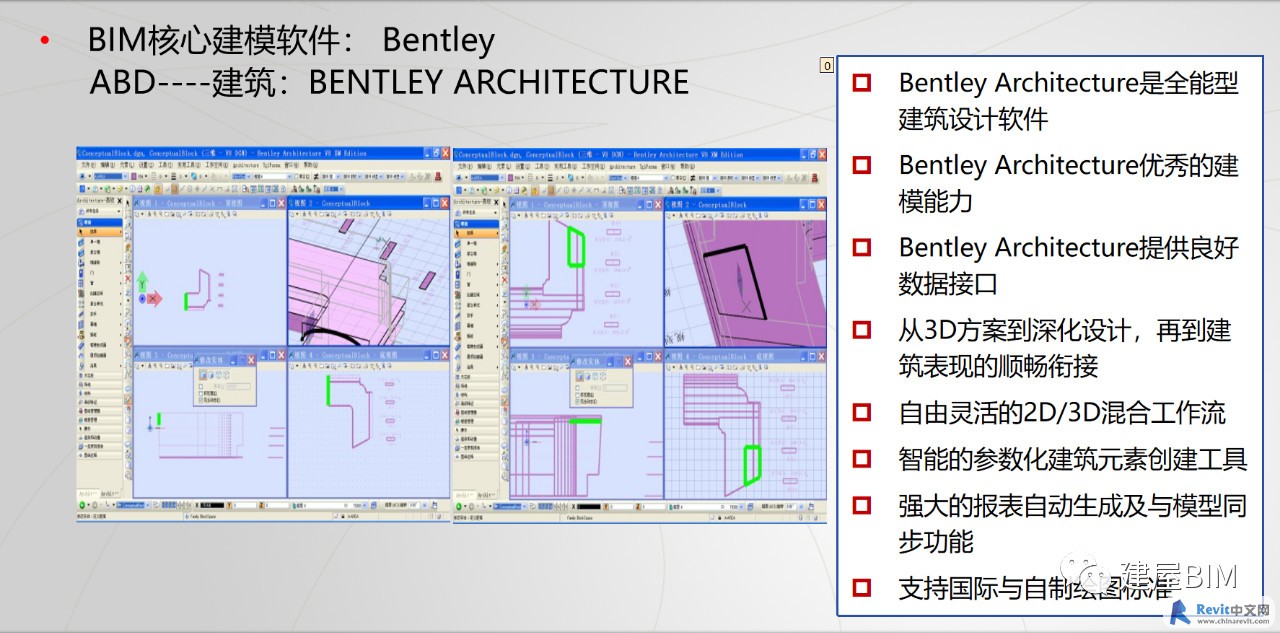Open 文件 menu in left Bentley window

coord(86,165)
